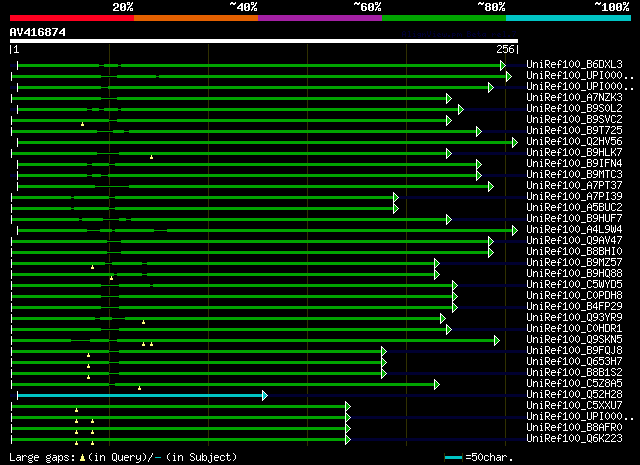Click arrowhead ending the Q9SKN5 alignment
Image resolution: width=640 pixels, height=465 pixels.
[x=497, y=341]
